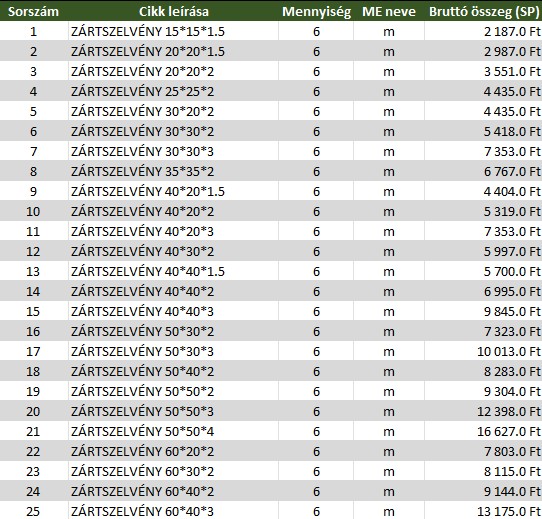This screenshot has width=542, height=519.
Task: Select the price cell 9 845.0 Ft
Action: pyautogui.click(x=483, y=312)
